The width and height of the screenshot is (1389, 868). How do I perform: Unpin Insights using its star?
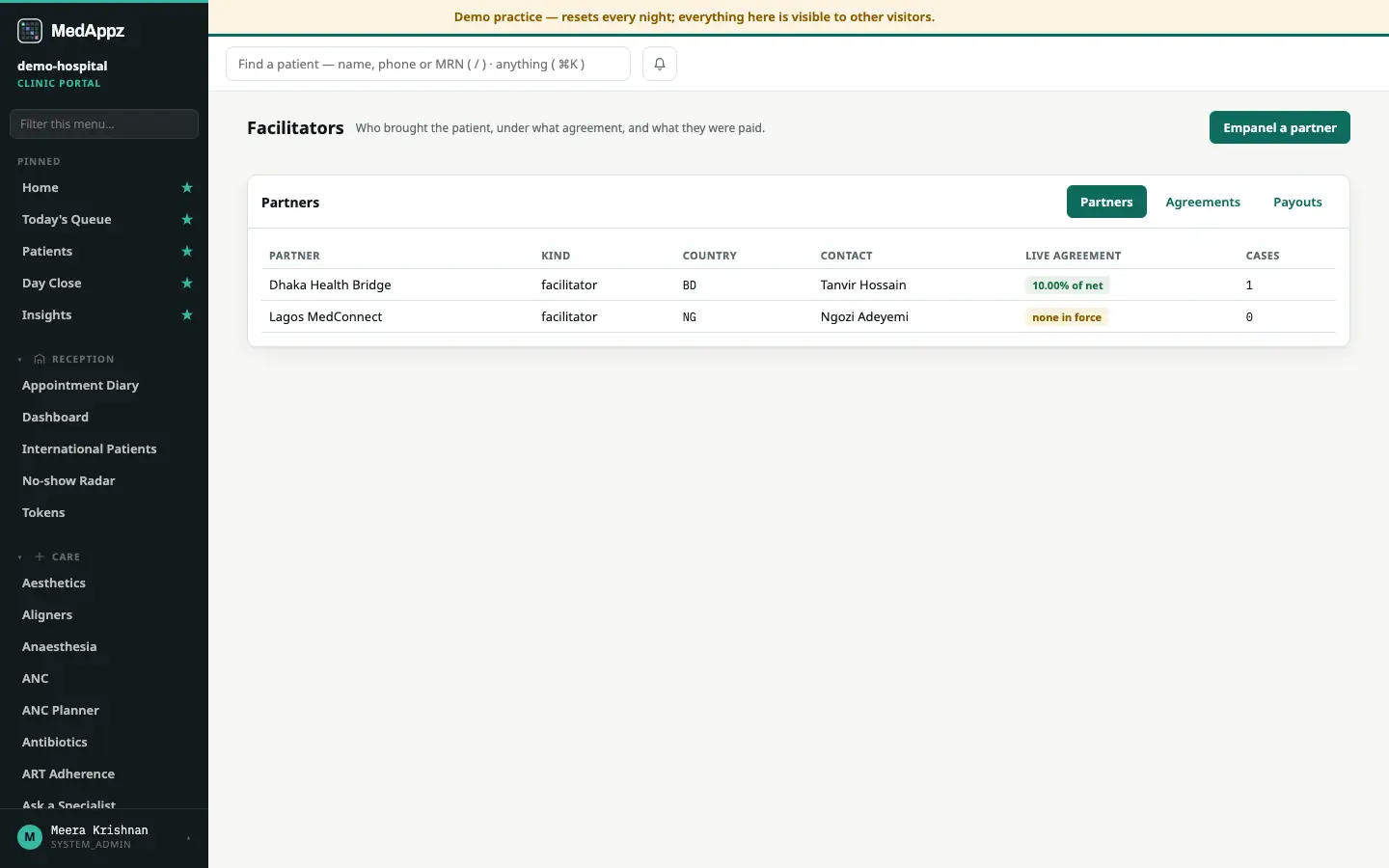coord(187,315)
